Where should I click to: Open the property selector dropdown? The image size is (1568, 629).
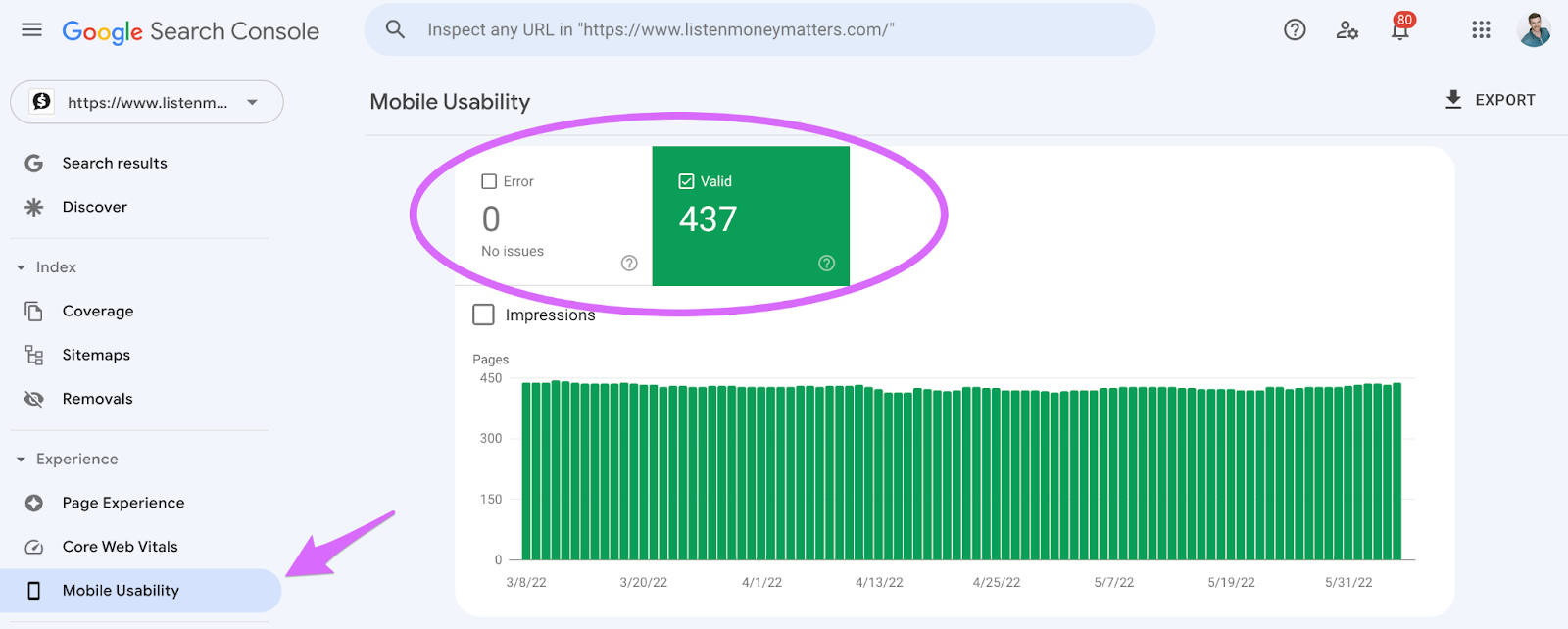coord(147,102)
